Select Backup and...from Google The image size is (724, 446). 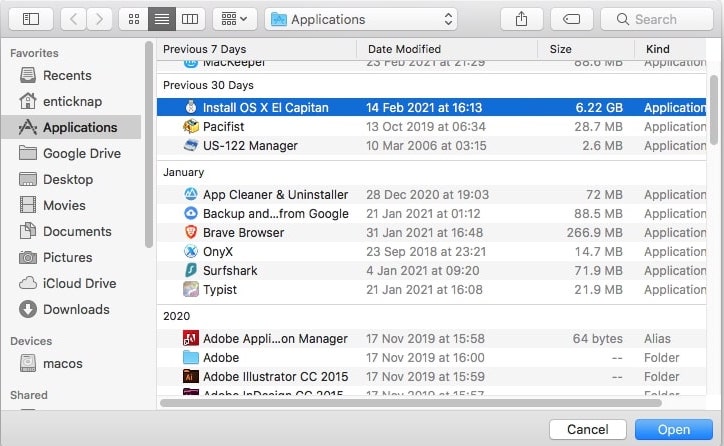pyautogui.click(x=431, y=213)
